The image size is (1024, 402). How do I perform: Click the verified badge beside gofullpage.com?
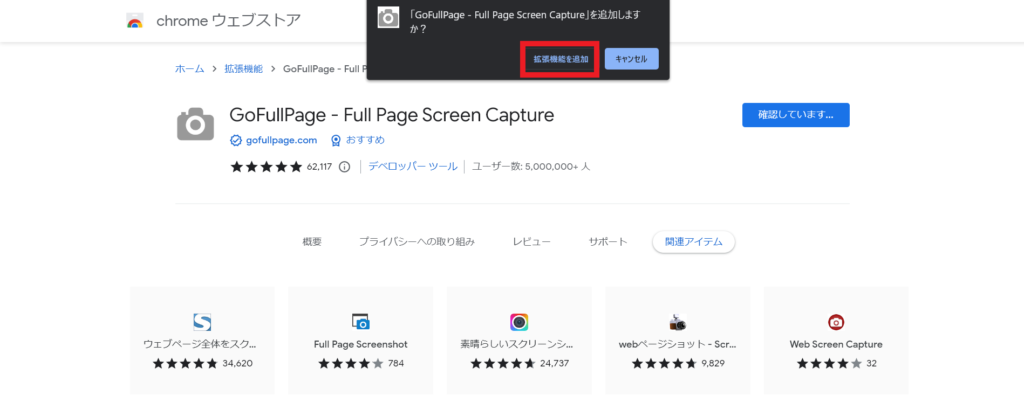click(x=236, y=140)
